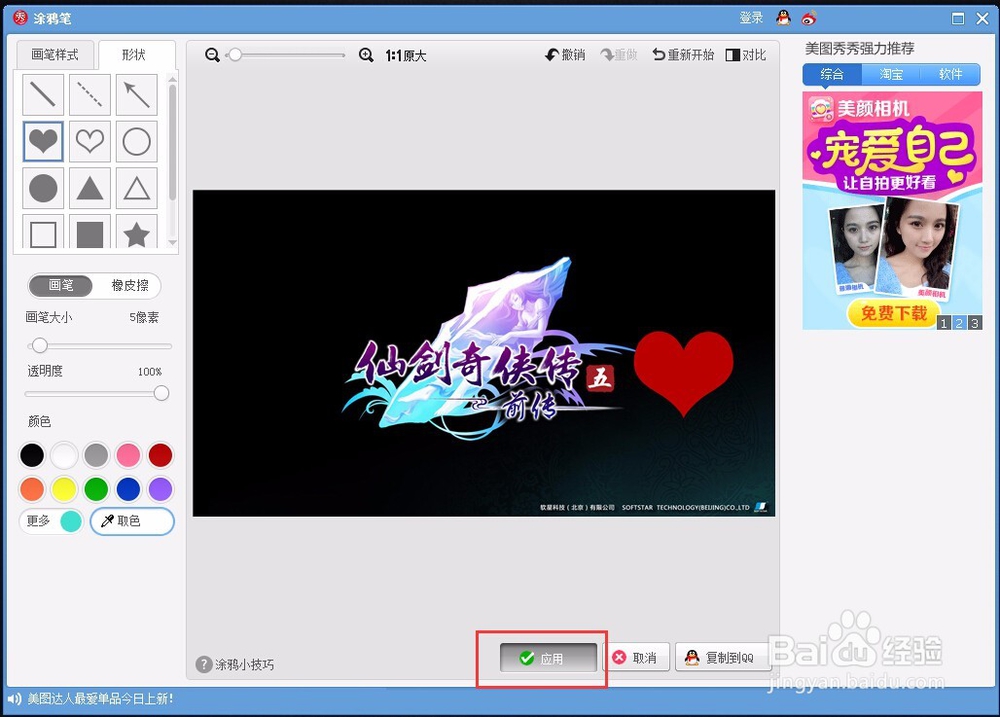Pick the white color swatch
This screenshot has width=1000, height=717.
(x=64, y=455)
